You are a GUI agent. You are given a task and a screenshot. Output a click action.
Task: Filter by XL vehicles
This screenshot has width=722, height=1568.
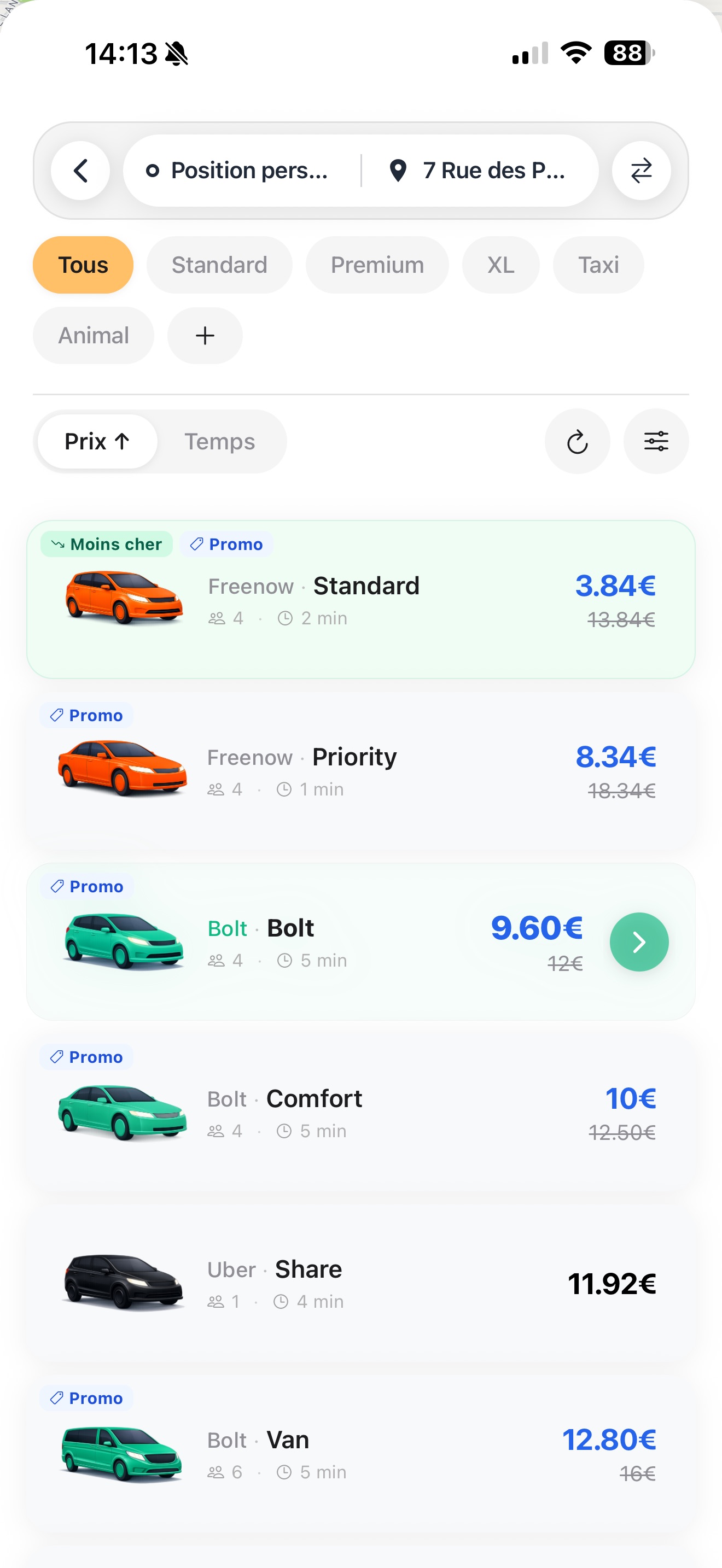pyautogui.click(x=500, y=265)
